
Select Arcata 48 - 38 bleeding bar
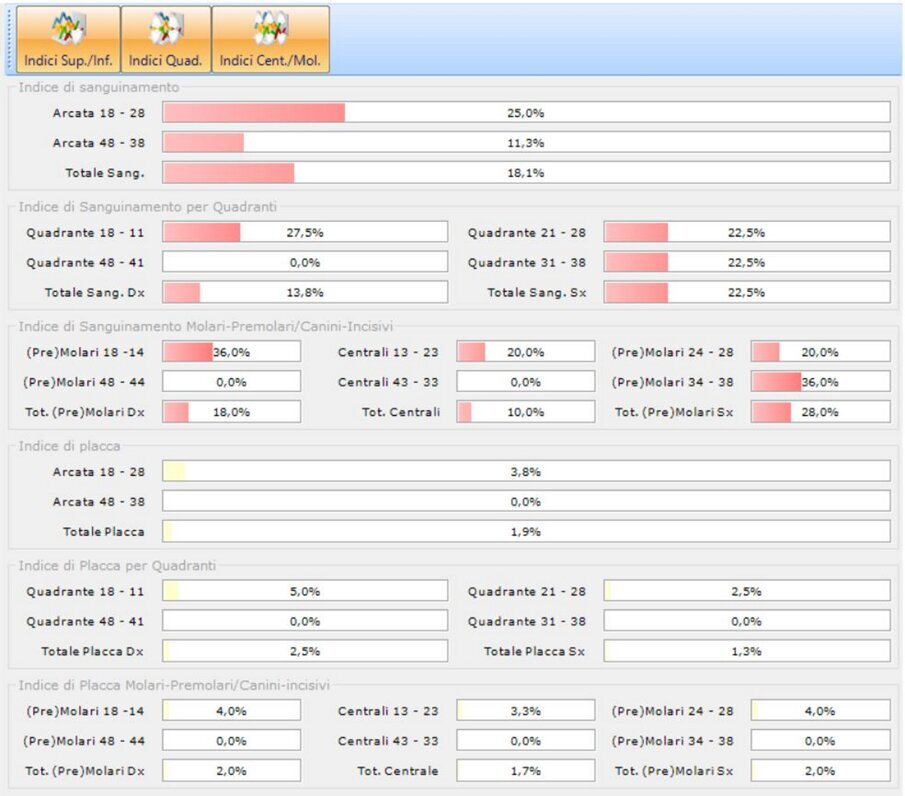(526, 143)
